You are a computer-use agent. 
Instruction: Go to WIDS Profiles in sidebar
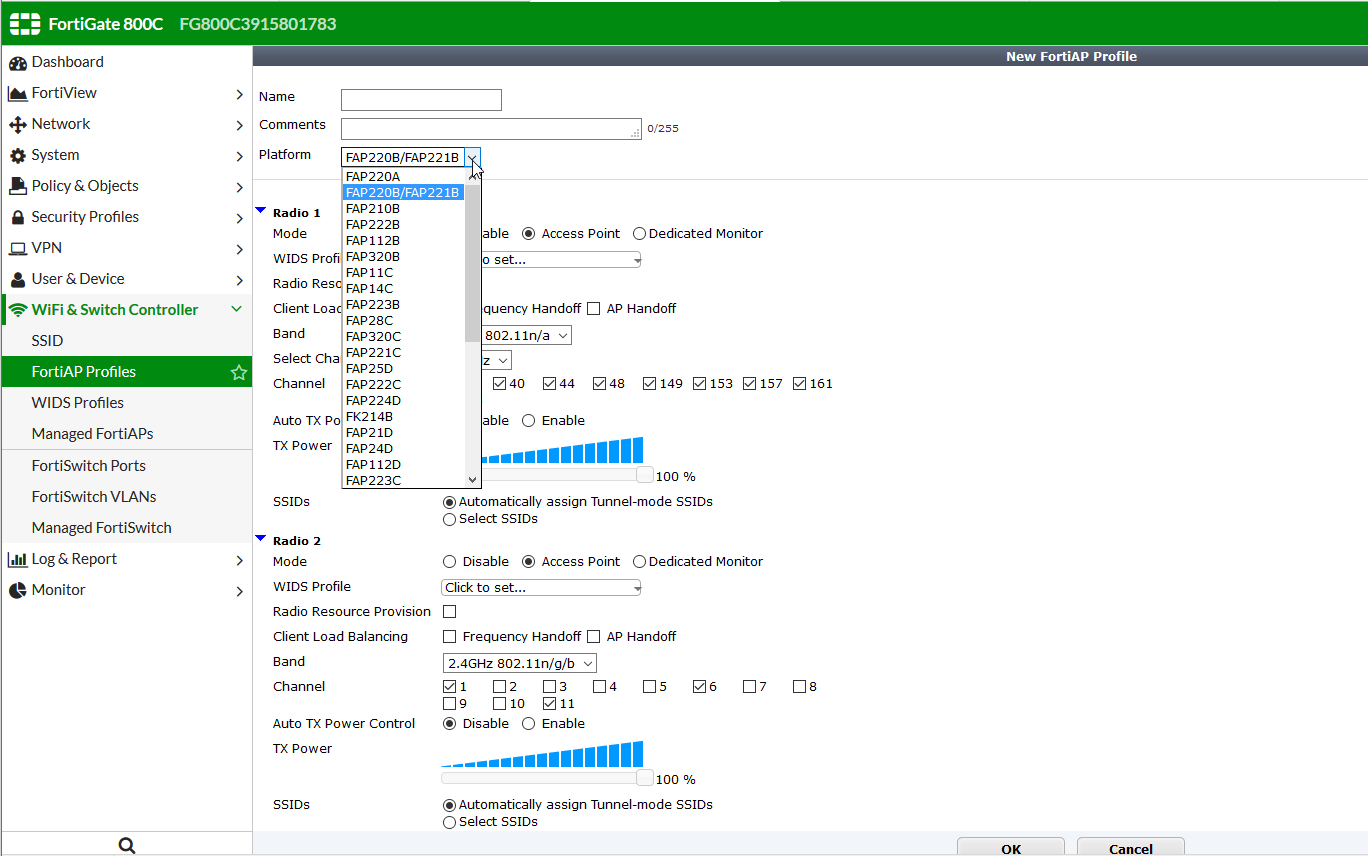click(78, 403)
